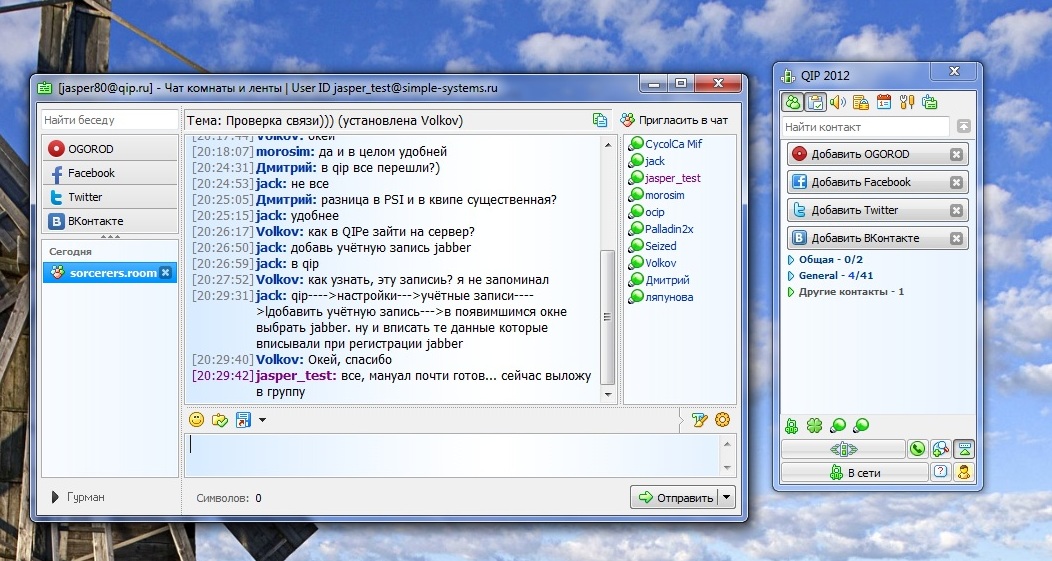Image resolution: width=1052 pixels, height=561 pixels.
Task: Dismiss the Добавить Twitter suggestion
Action: tap(957, 211)
